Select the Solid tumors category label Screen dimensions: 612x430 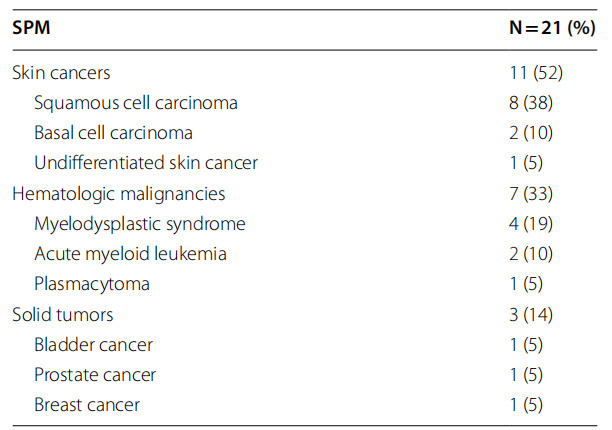[62, 315]
